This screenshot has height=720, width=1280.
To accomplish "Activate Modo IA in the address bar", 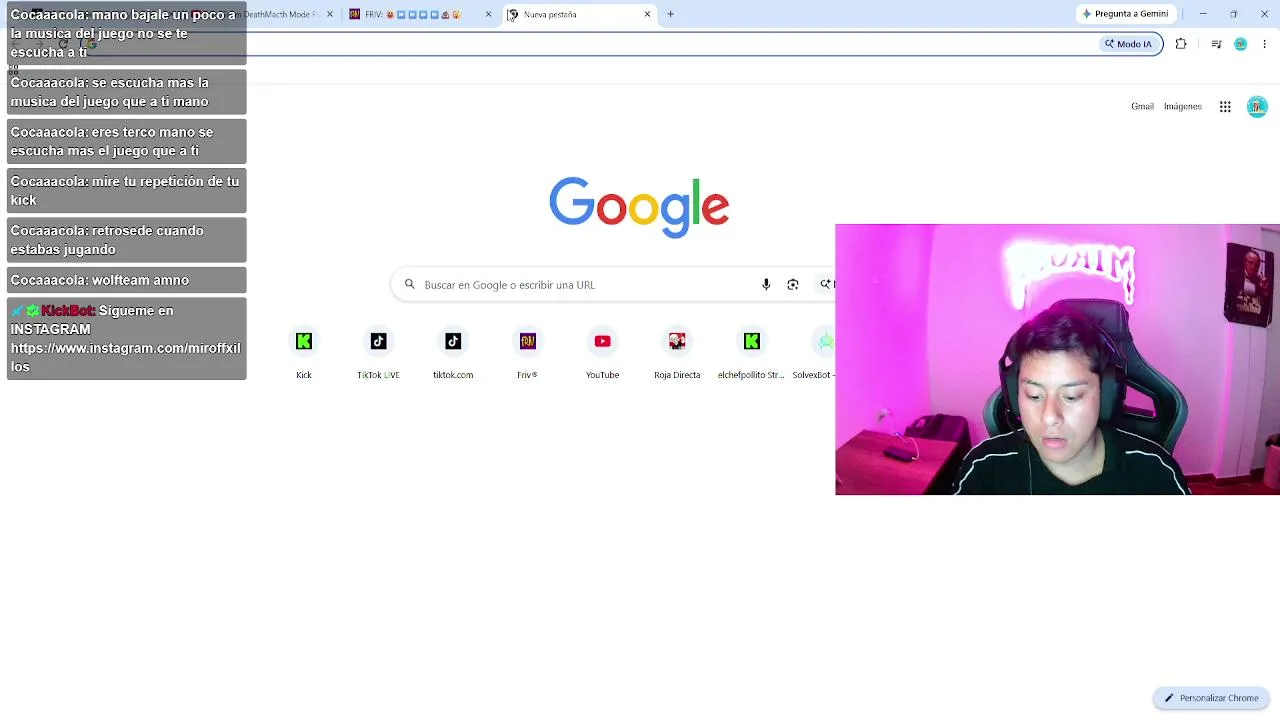I will 1128,44.
